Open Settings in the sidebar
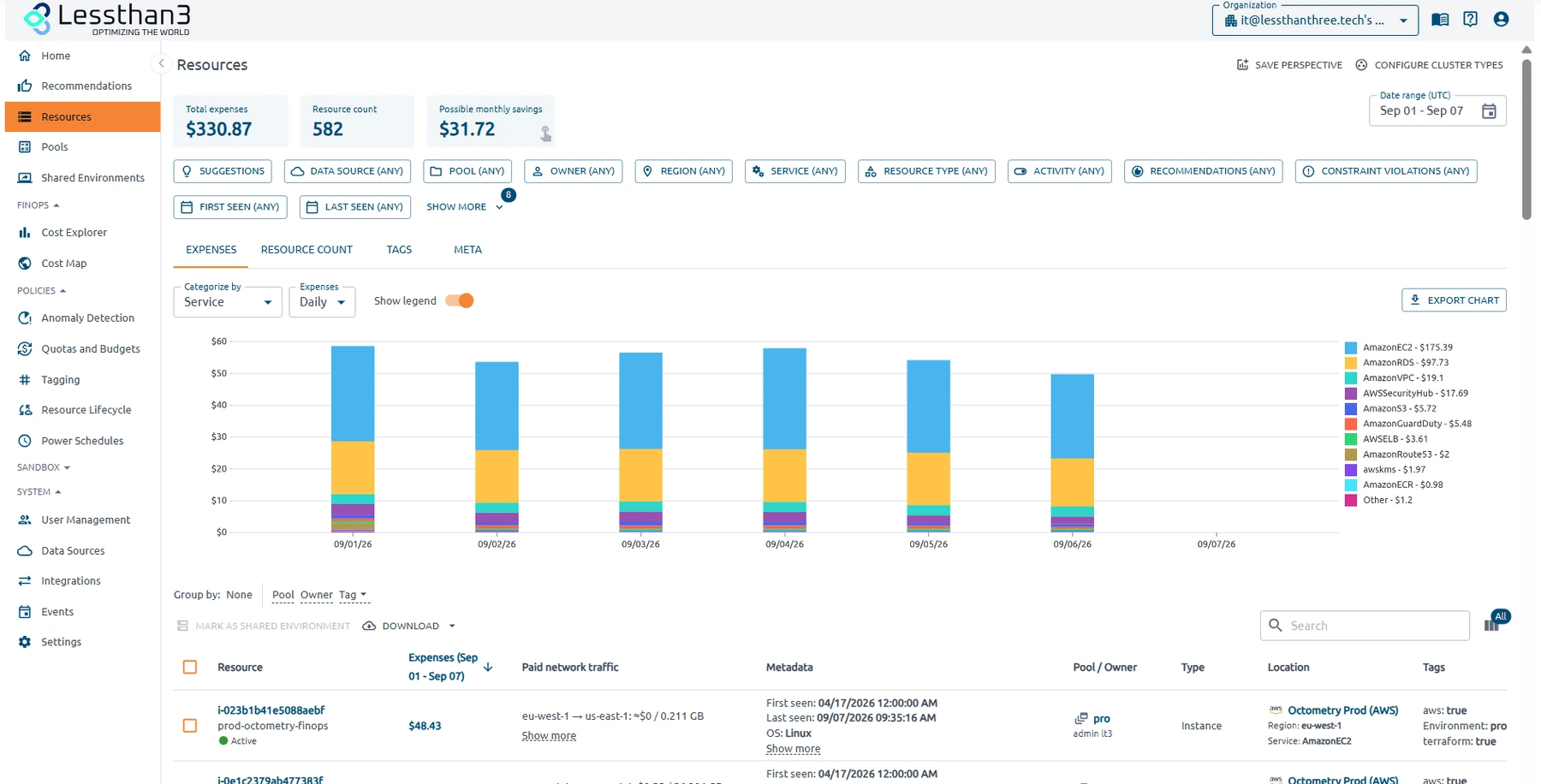Viewport: 1541px width, 784px height. [62, 642]
